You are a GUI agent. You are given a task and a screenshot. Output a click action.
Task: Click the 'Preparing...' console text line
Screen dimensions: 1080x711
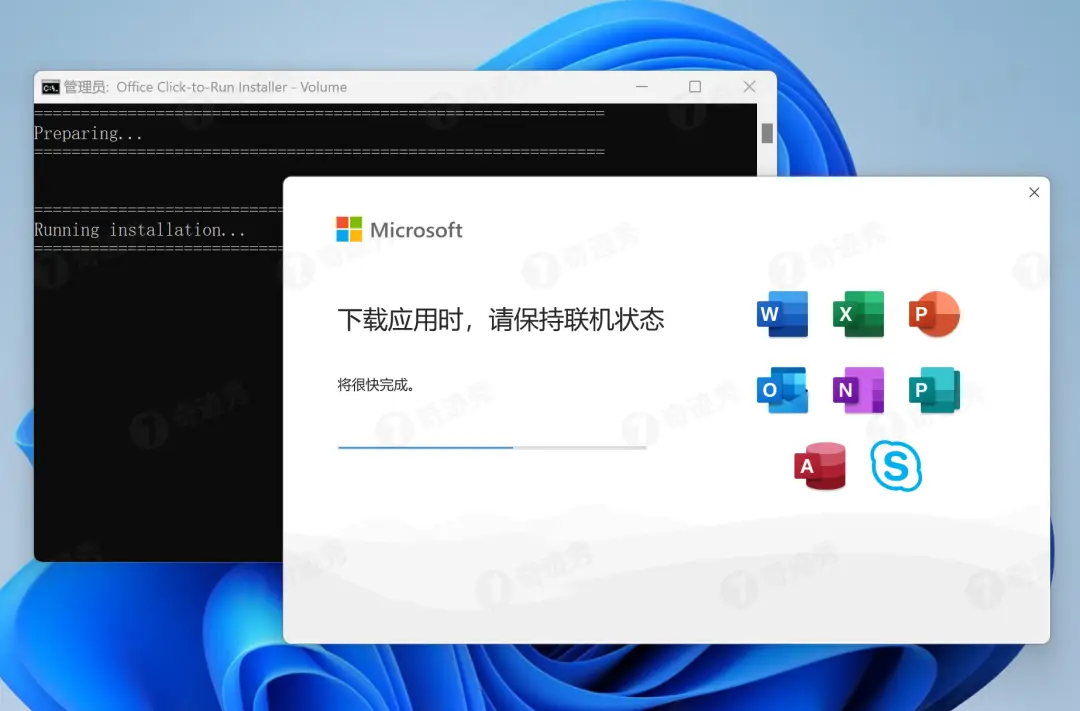point(88,133)
